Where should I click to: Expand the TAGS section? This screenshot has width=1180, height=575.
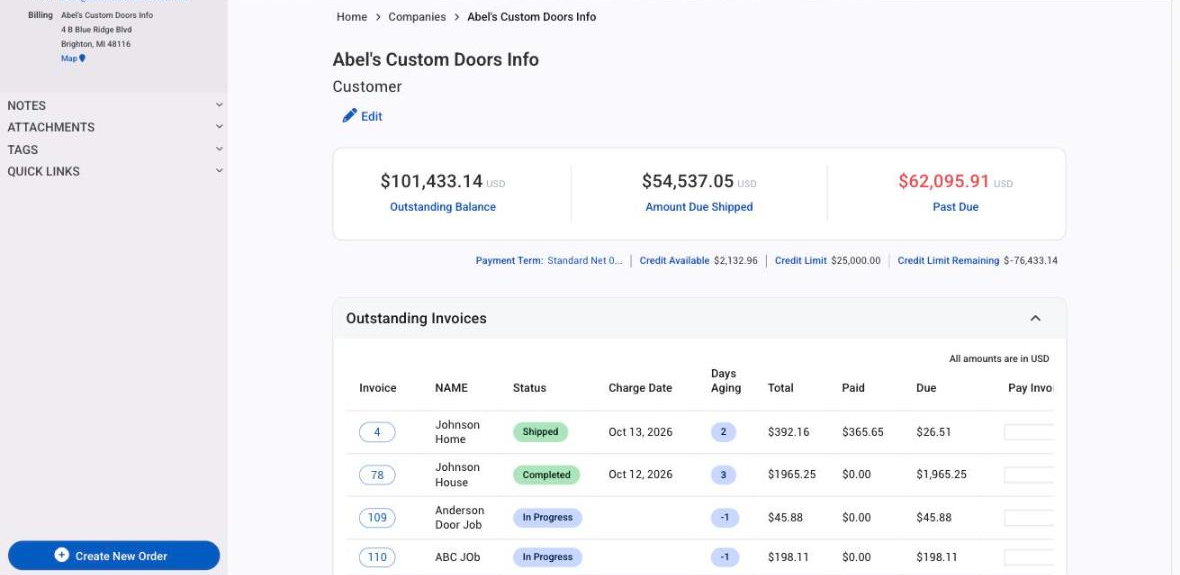tap(113, 149)
